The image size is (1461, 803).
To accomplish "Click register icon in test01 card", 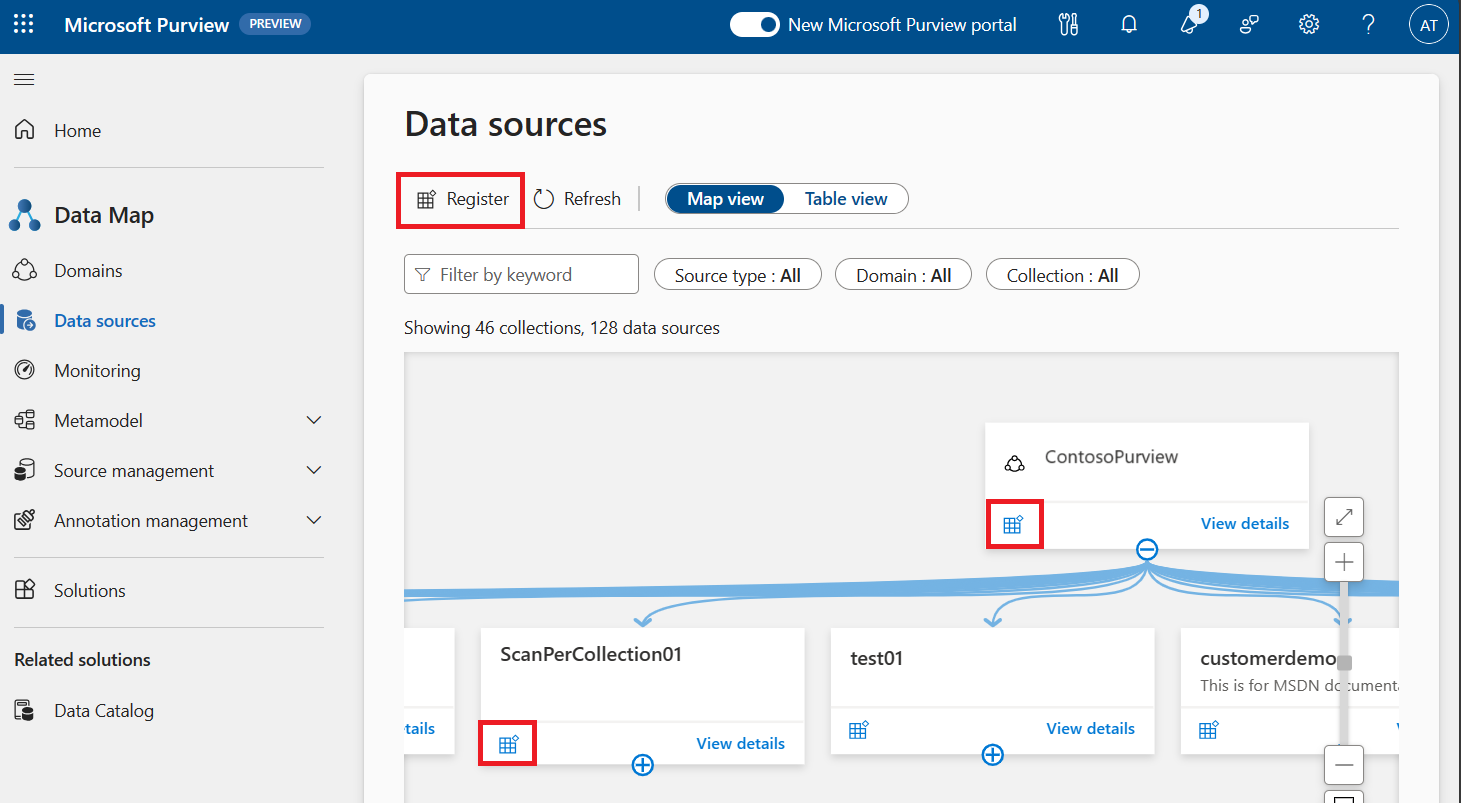I will pos(858,730).
